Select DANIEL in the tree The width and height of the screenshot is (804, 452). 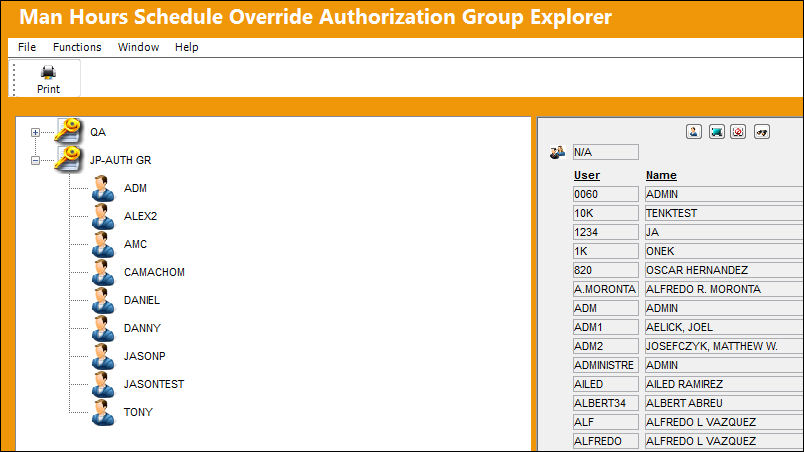[x=142, y=300]
